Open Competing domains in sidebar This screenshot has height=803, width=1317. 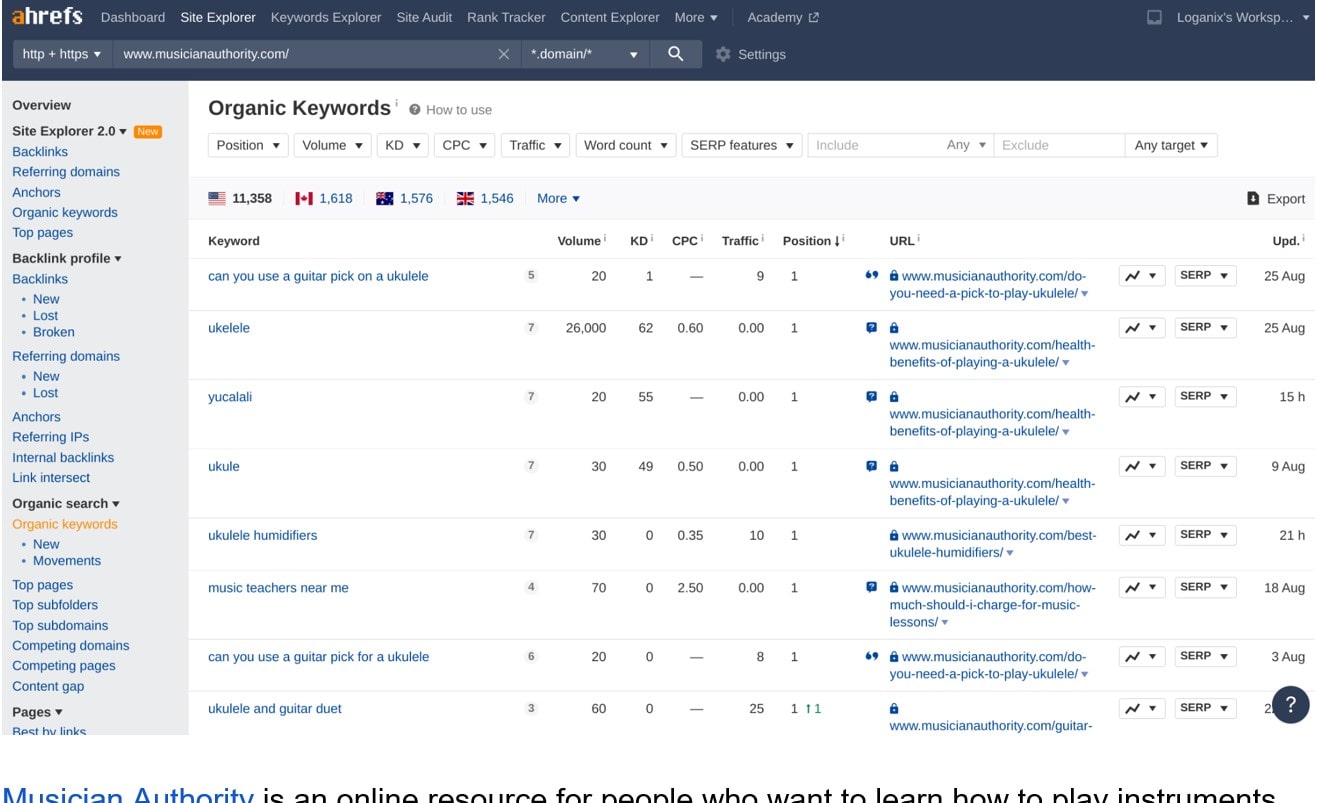coord(71,646)
